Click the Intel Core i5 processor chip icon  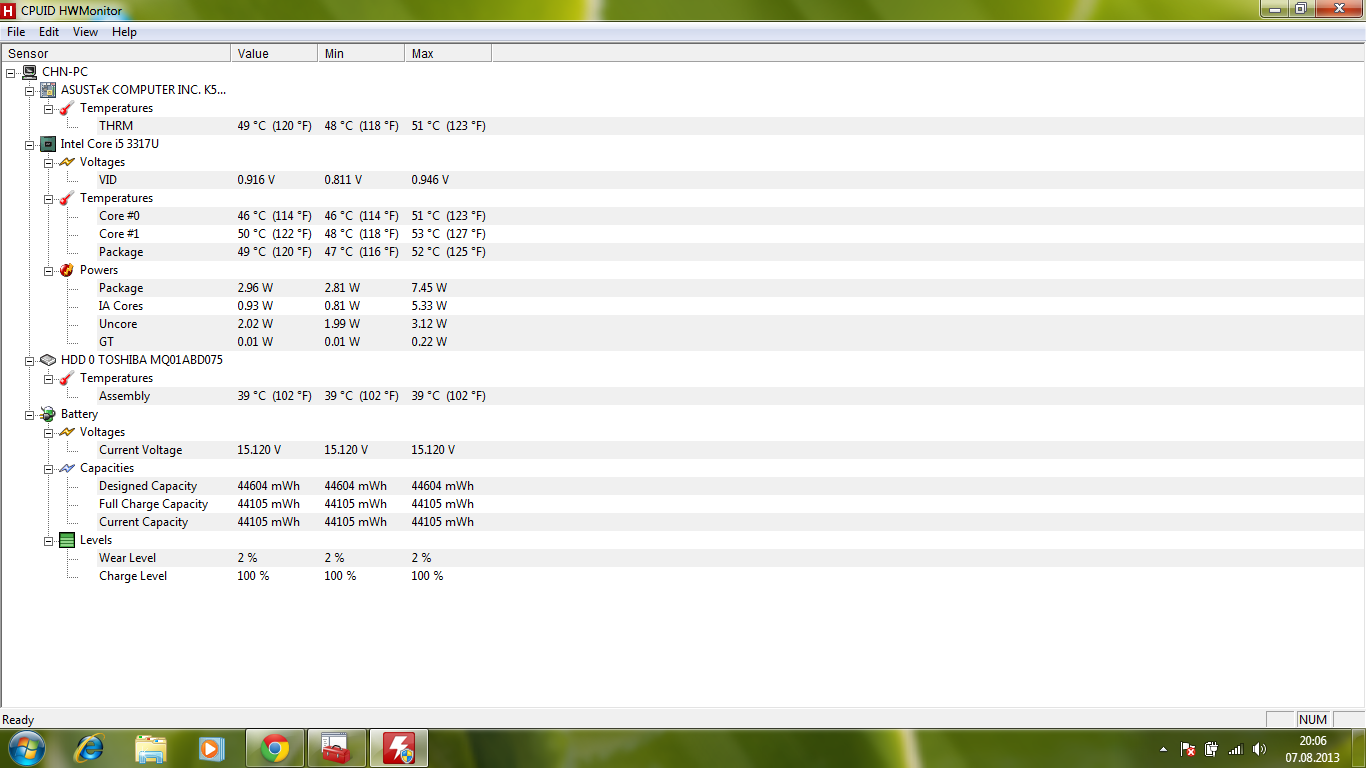pyautogui.click(x=48, y=144)
